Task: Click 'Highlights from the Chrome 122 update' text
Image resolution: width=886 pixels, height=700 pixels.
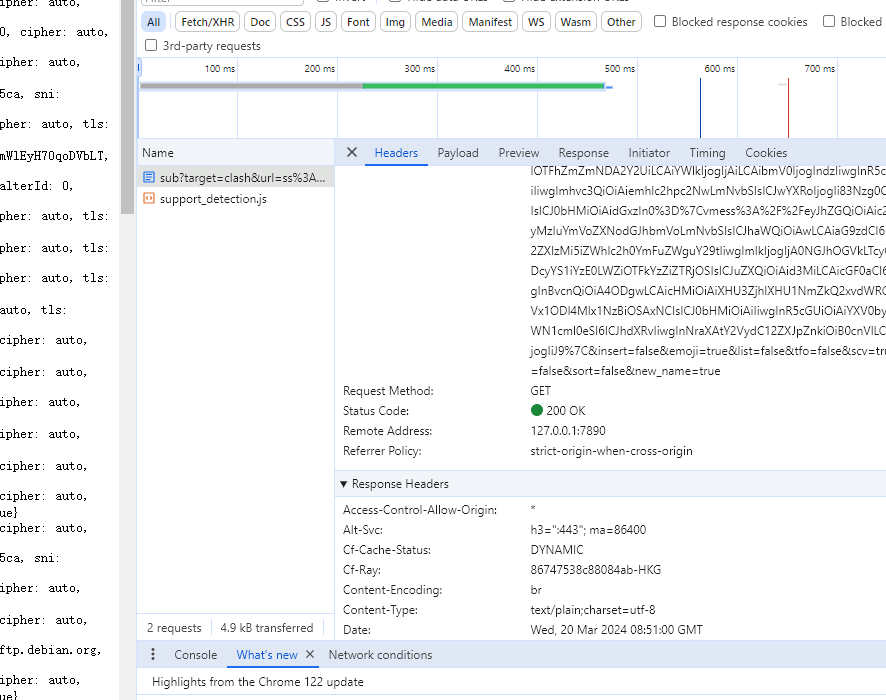Action: [258, 682]
